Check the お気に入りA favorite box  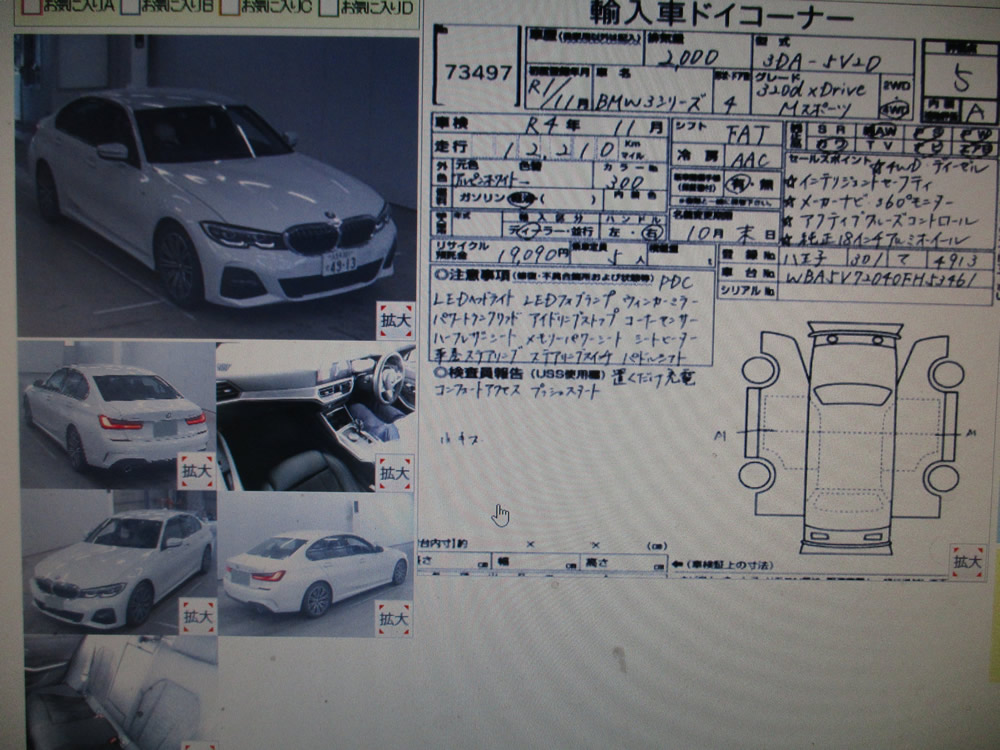pos(32,7)
